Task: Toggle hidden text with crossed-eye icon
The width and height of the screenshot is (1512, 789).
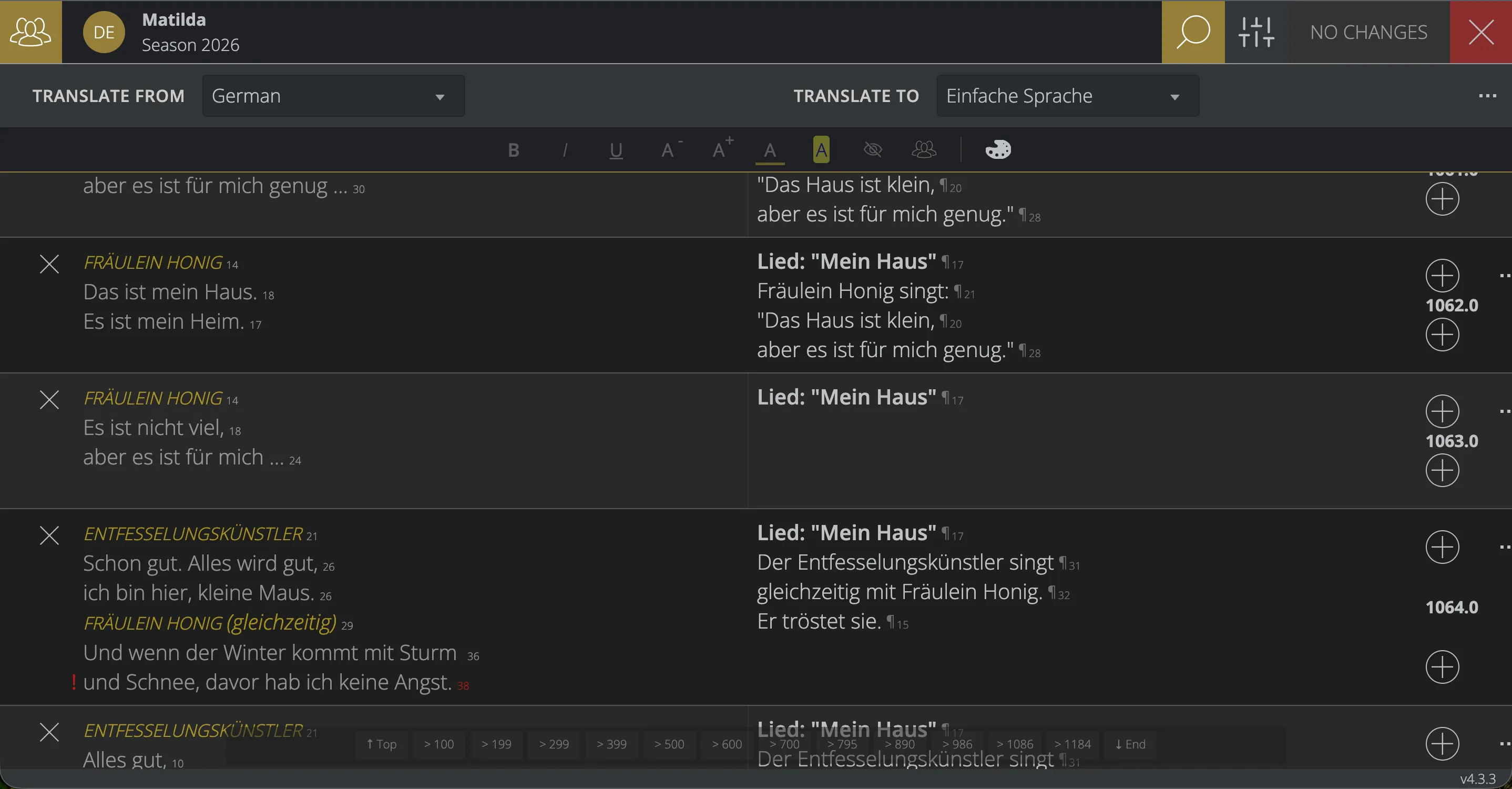Action: pyautogui.click(x=873, y=150)
